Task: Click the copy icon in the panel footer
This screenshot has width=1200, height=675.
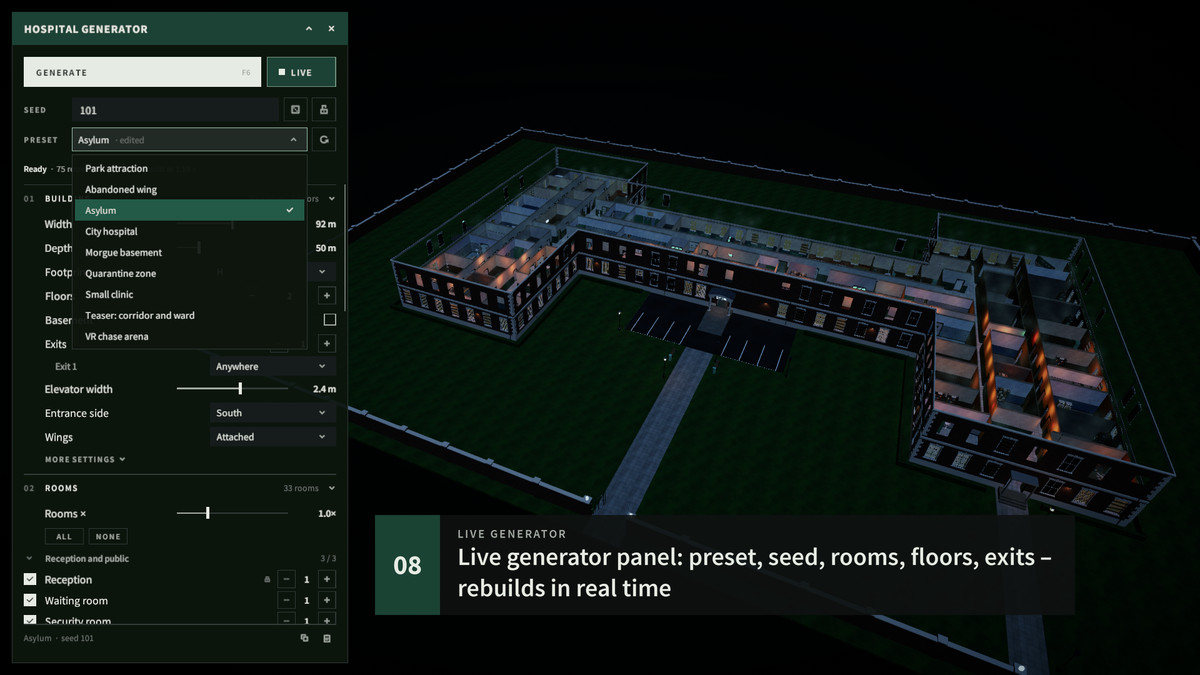Action: tap(305, 638)
